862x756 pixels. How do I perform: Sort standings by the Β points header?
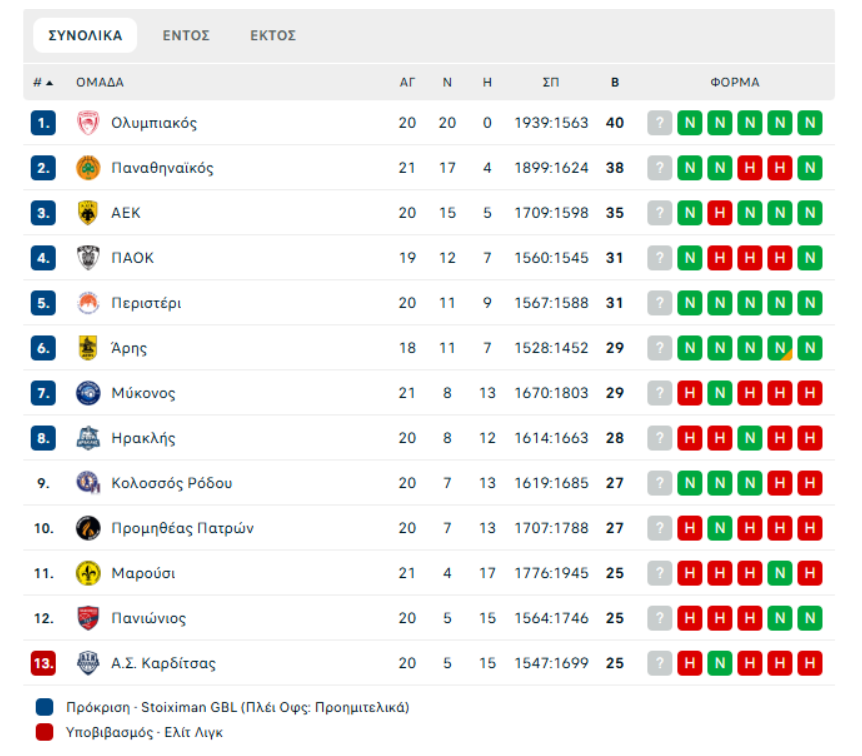[615, 83]
